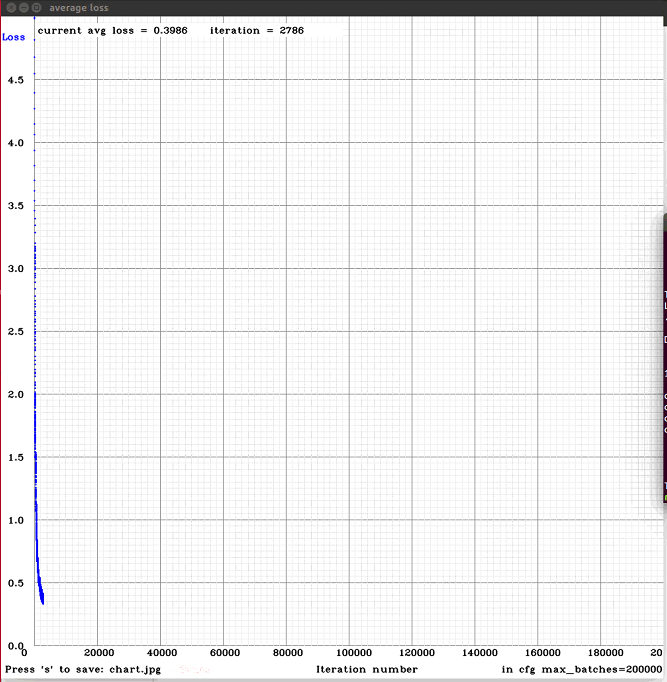Click the 1.5 y-axis tick label
667x682 pixels.
click(16, 457)
